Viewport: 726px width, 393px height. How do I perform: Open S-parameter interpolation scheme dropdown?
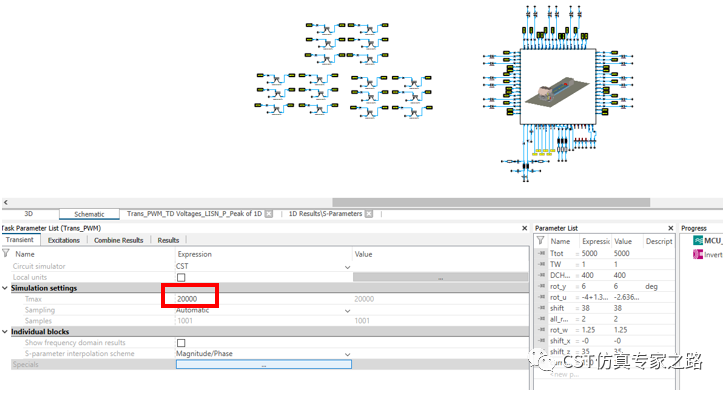[x=347, y=355]
